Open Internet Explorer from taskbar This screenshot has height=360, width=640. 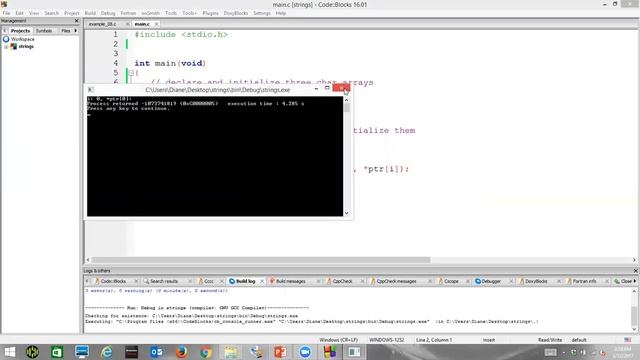pyautogui.click(x=107, y=352)
